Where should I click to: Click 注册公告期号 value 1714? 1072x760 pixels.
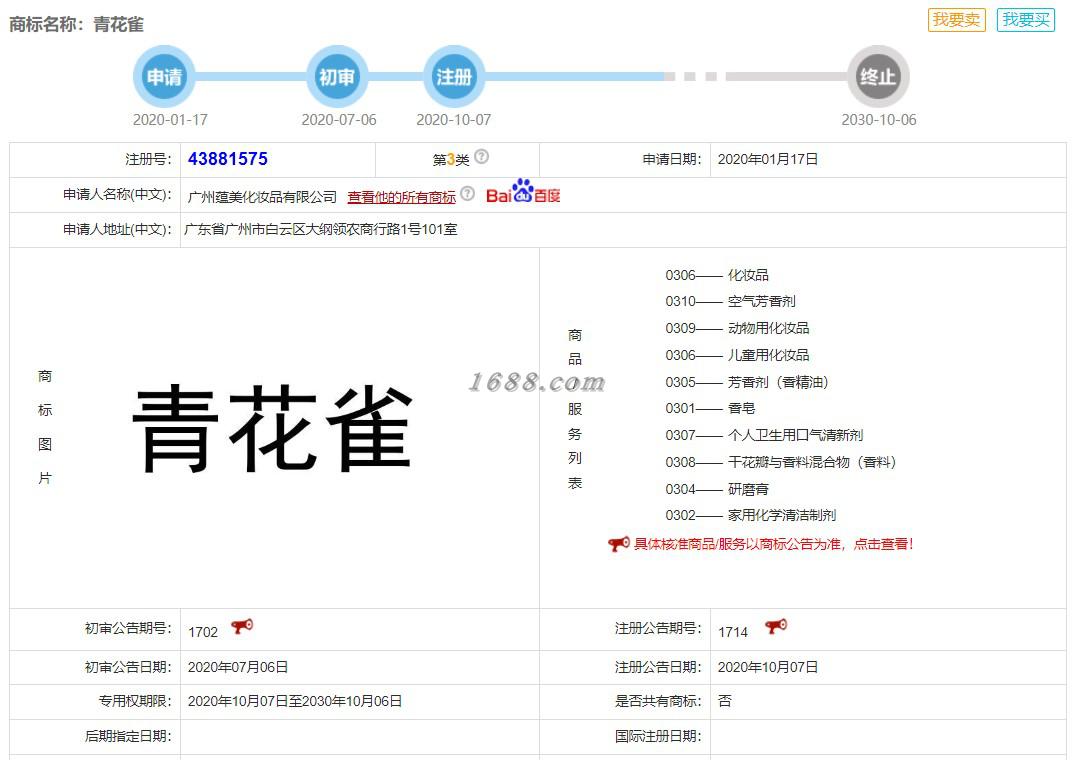coord(733,632)
